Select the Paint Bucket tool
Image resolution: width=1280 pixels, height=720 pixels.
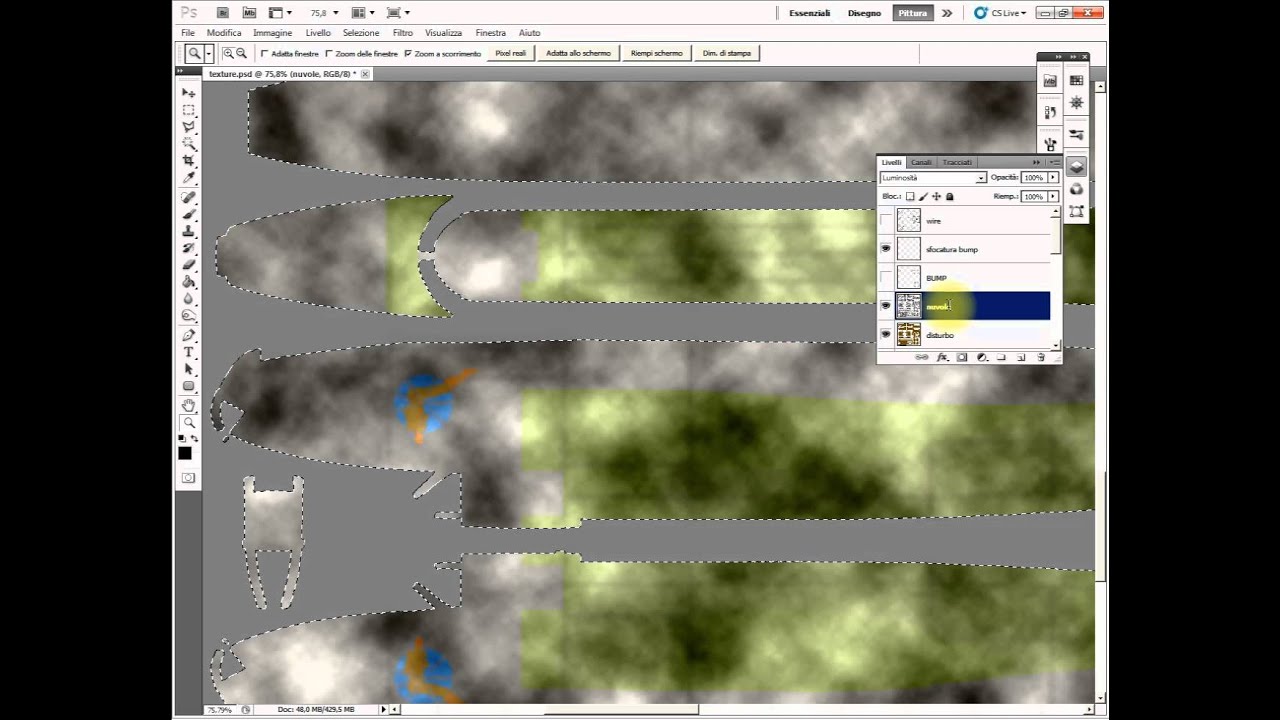pos(188,282)
